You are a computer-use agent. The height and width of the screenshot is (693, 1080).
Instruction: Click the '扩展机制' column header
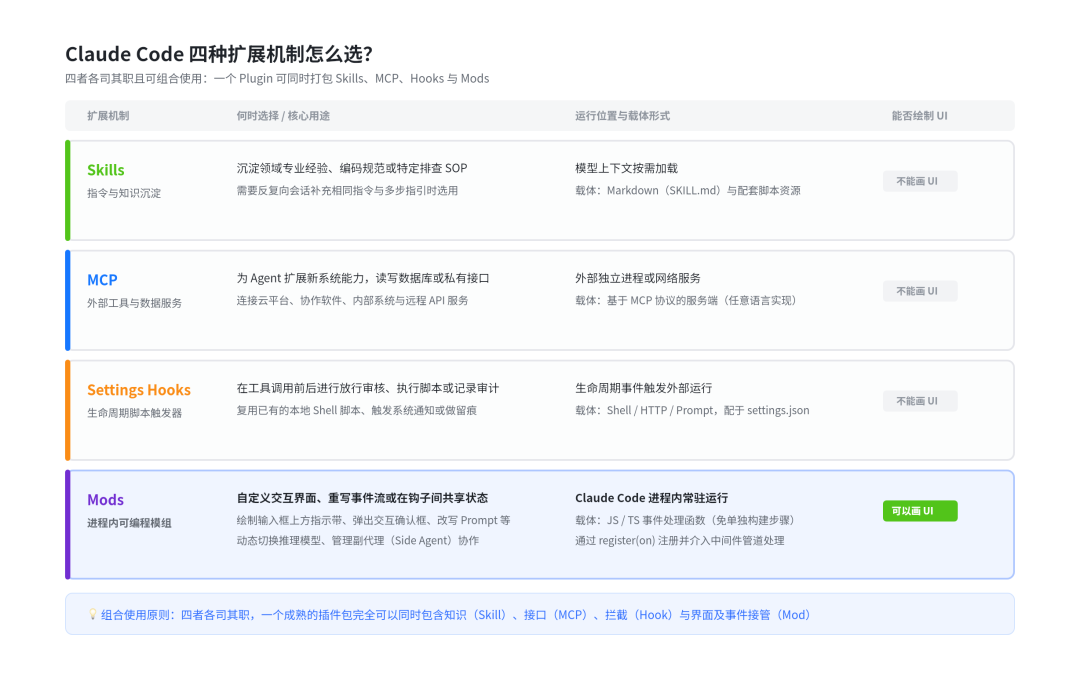[x=108, y=116]
